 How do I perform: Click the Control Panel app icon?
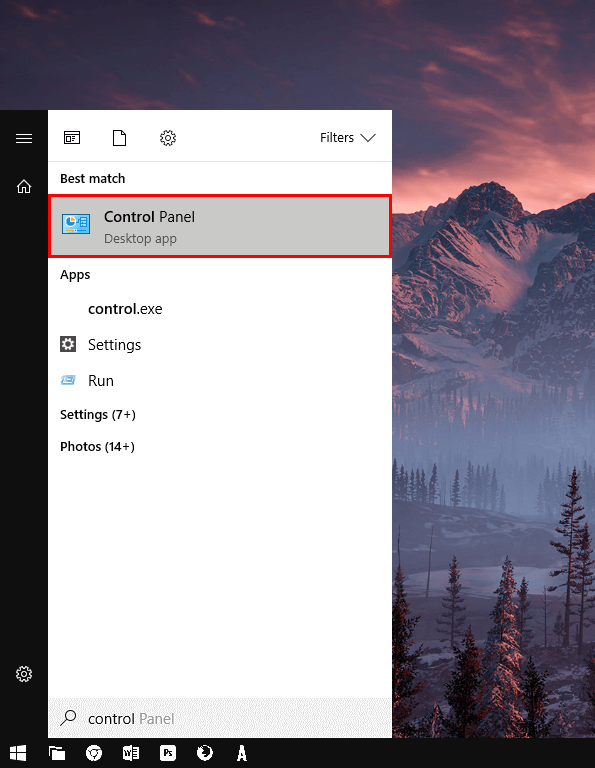tap(76, 224)
